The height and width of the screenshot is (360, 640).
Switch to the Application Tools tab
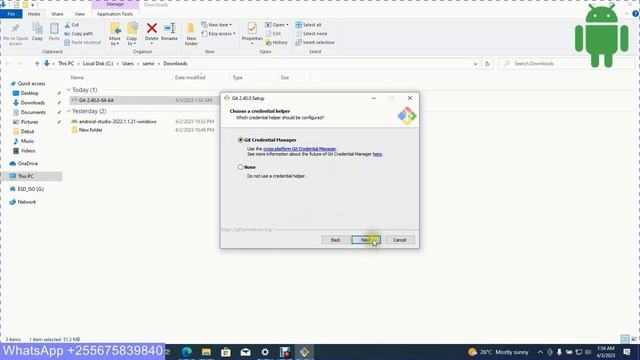115,14
